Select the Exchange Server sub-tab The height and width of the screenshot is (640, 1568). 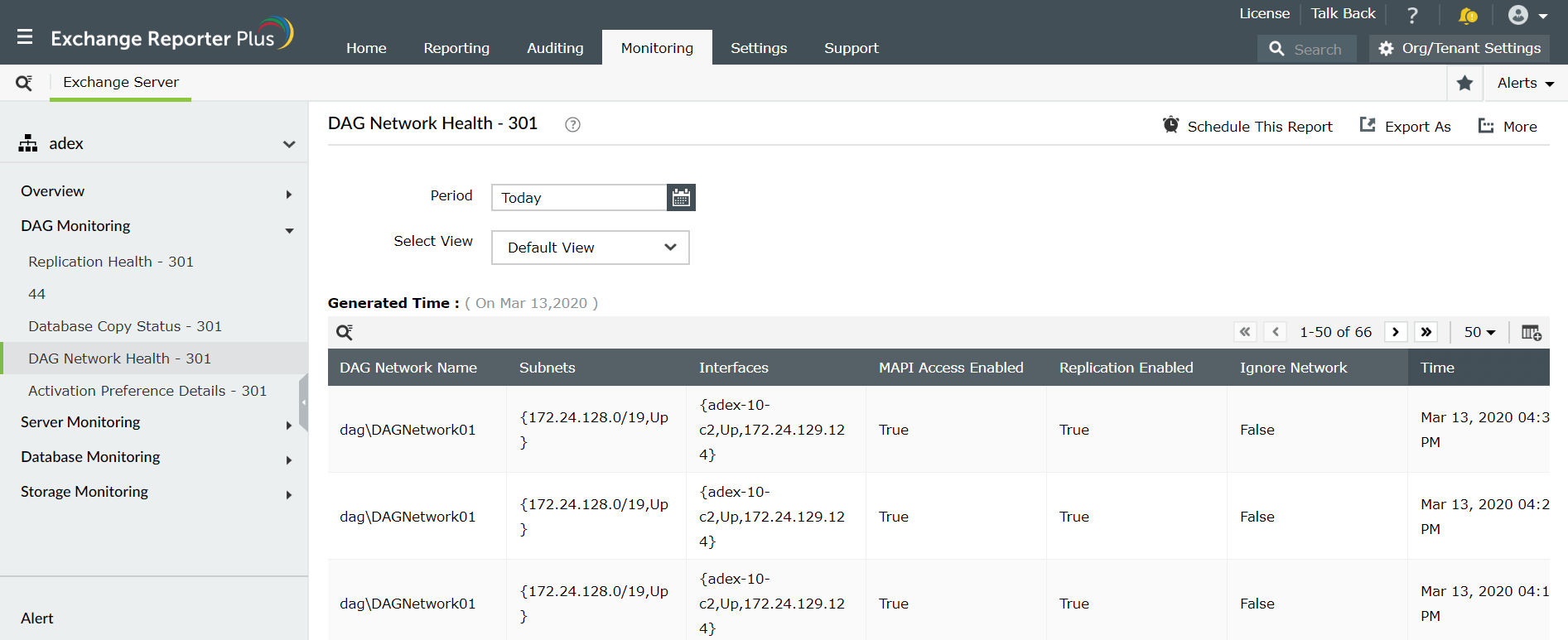coord(121,82)
